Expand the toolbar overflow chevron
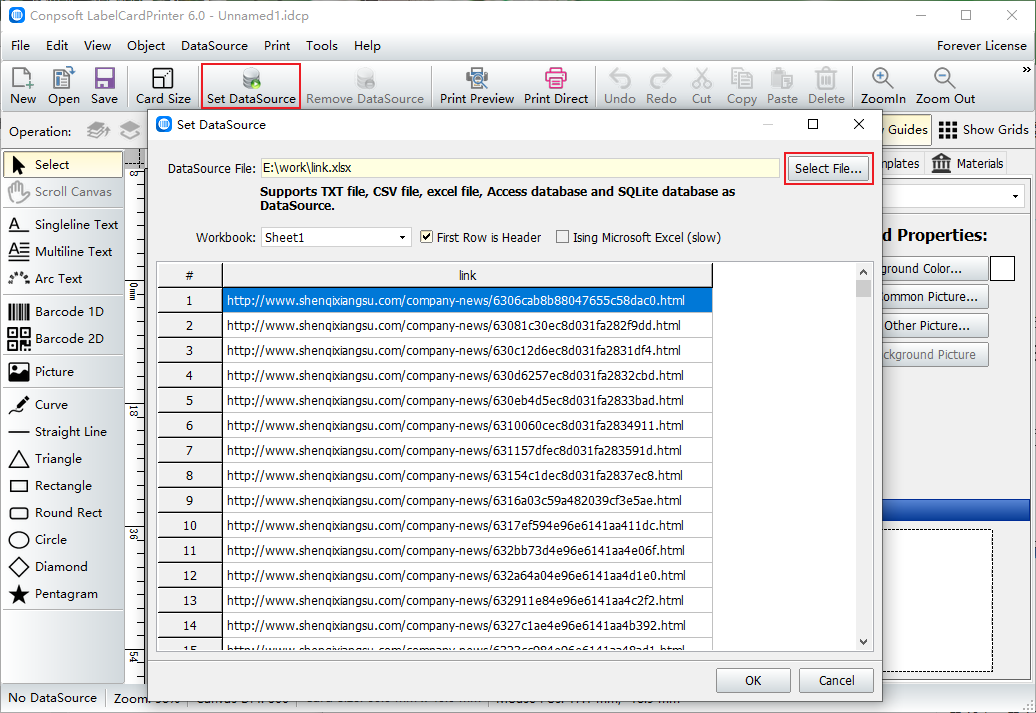 pyautogui.click(x=1027, y=69)
